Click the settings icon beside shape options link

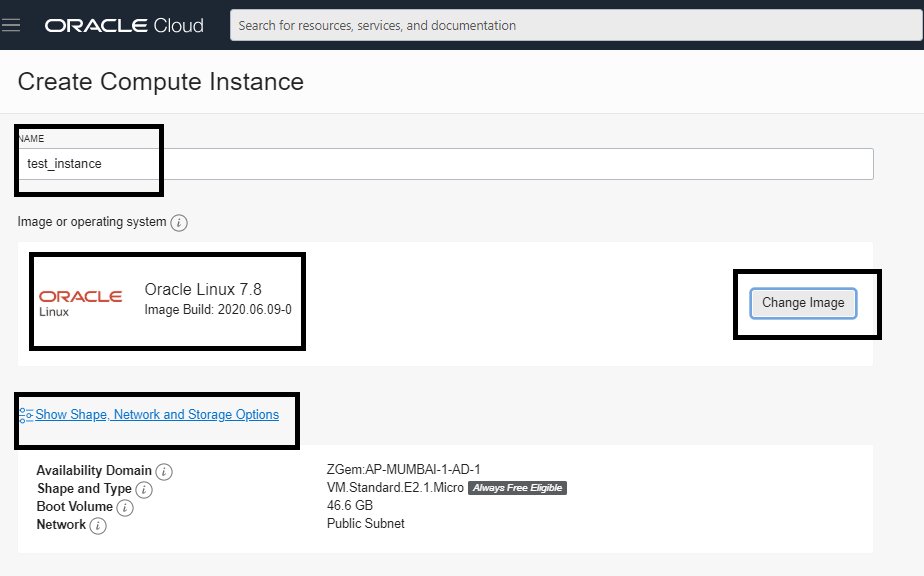(x=29, y=413)
